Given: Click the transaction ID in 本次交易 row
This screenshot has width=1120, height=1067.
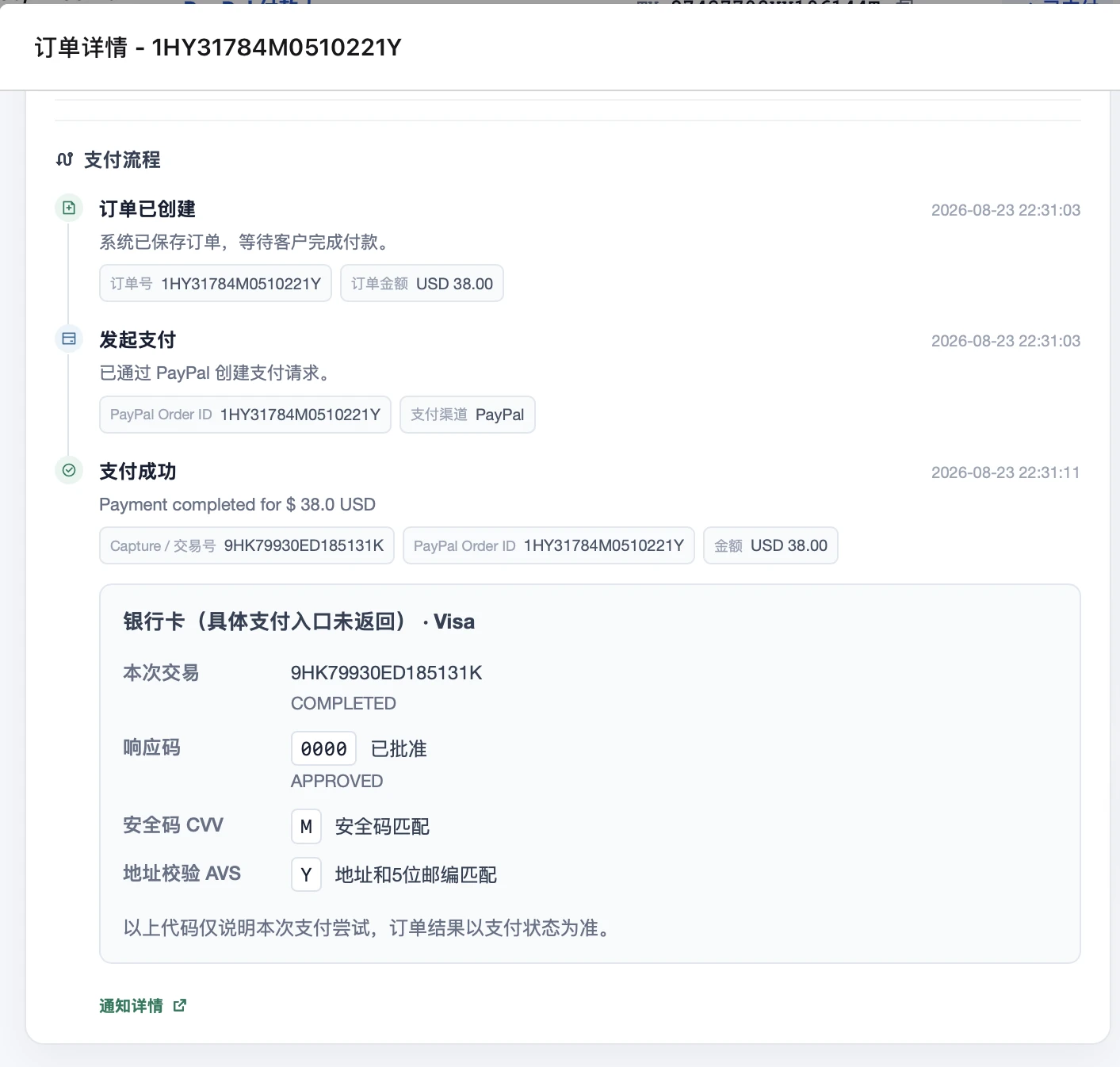Looking at the screenshot, I should [x=387, y=673].
